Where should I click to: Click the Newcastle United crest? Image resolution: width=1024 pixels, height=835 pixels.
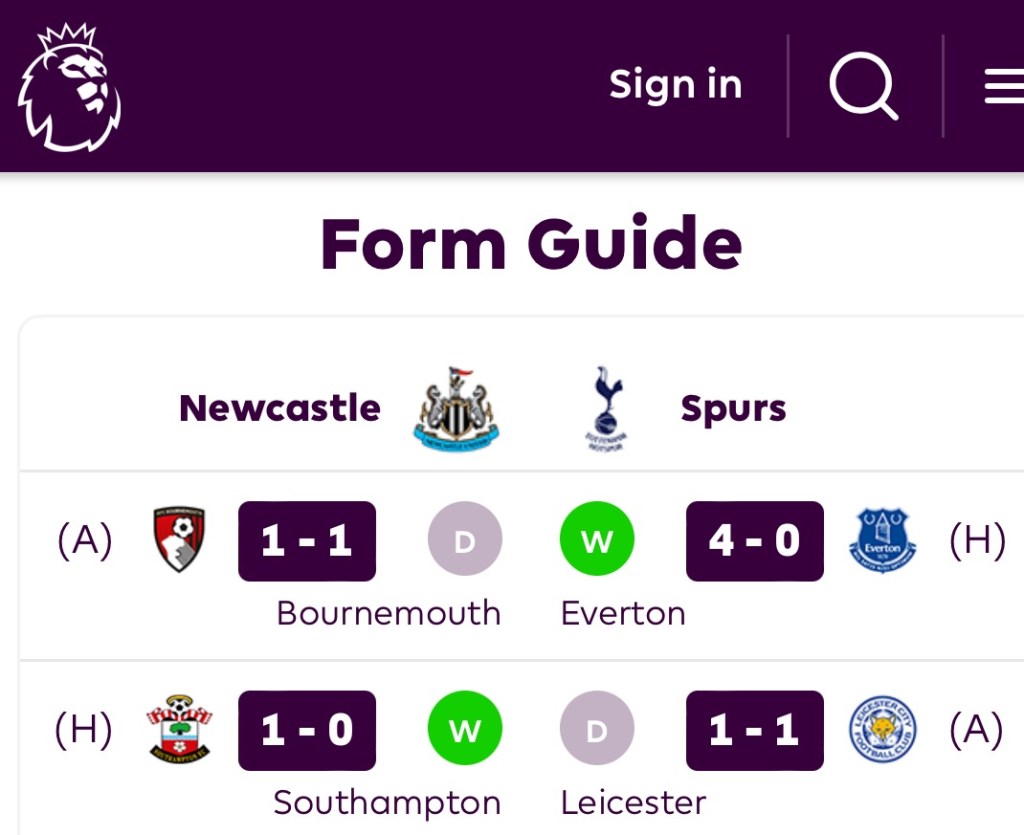pos(456,408)
